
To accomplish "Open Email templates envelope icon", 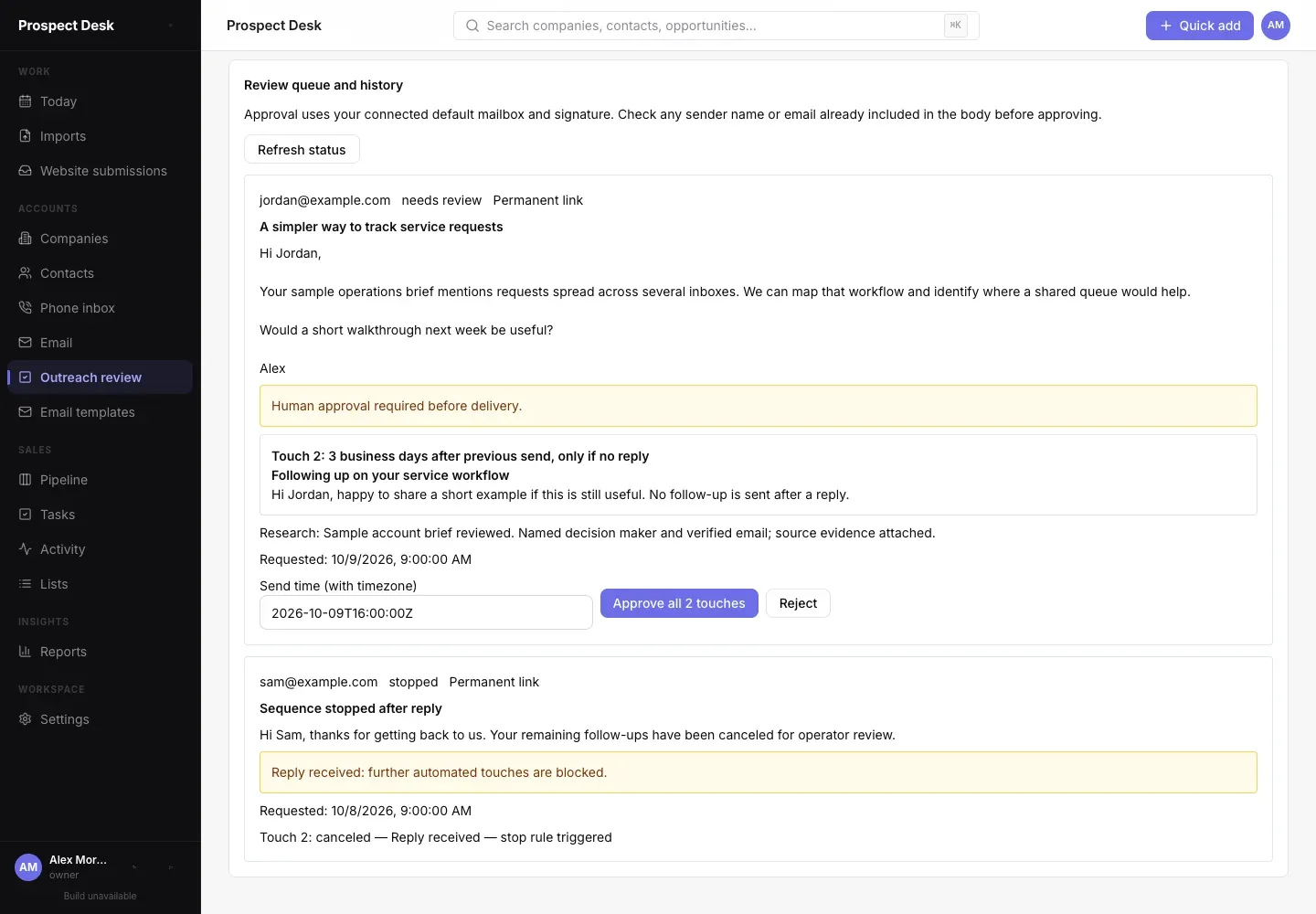I will point(26,412).
